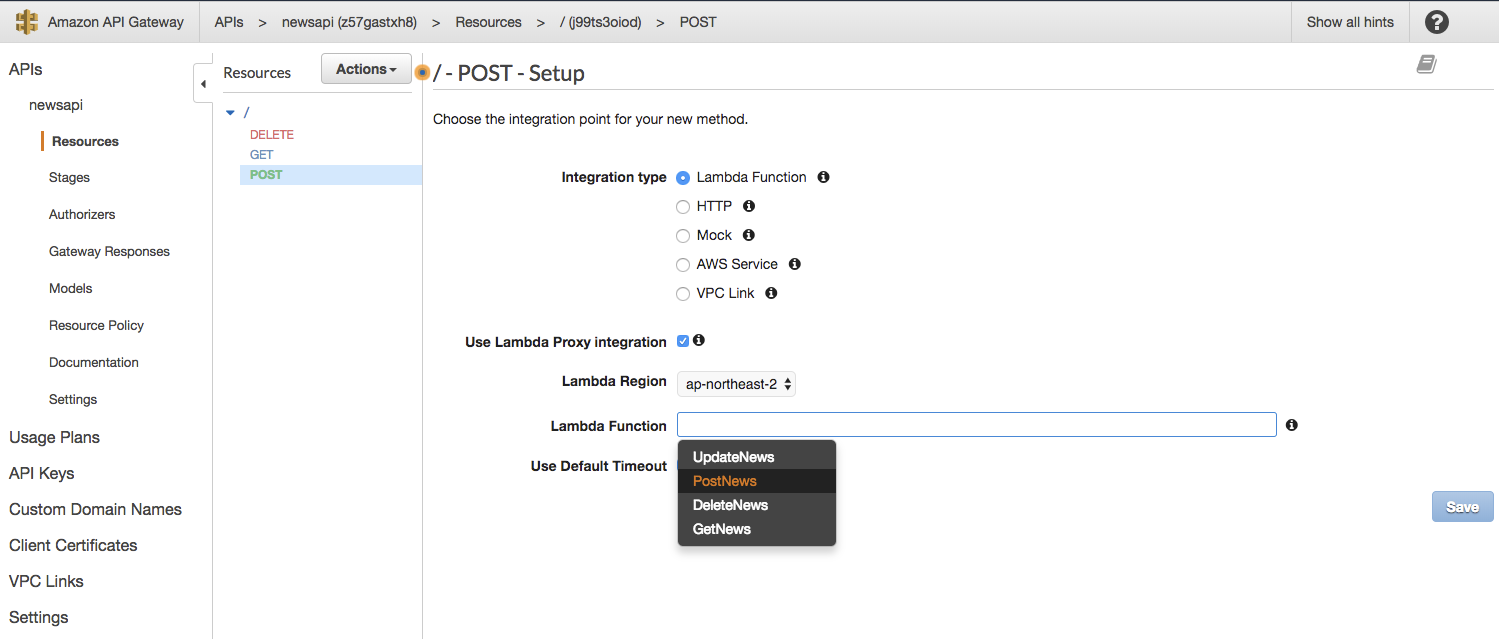This screenshot has height=639, width=1499.
Task: Open the Lambda Region dropdown
Action: tap(736, 384)
